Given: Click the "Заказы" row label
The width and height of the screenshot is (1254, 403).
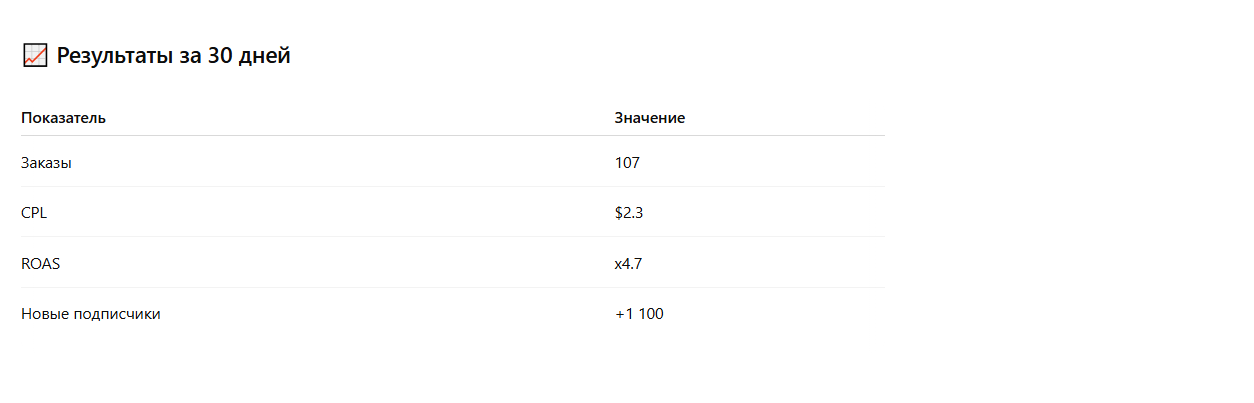Looking at the screenshot, I should tap(46, 163).
